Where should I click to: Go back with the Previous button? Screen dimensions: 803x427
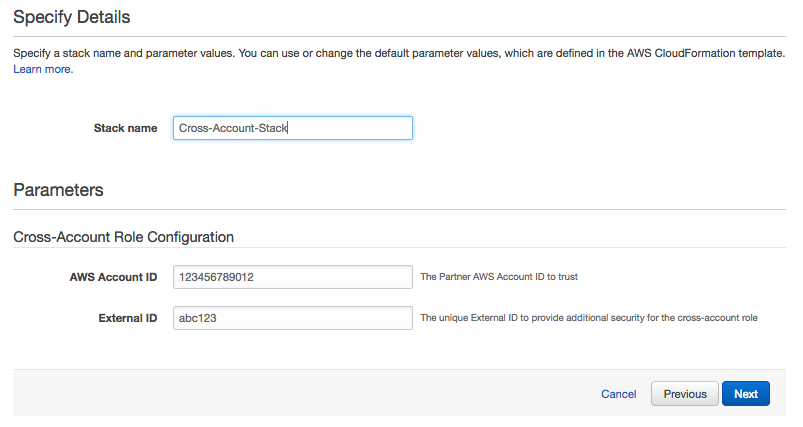685,394
